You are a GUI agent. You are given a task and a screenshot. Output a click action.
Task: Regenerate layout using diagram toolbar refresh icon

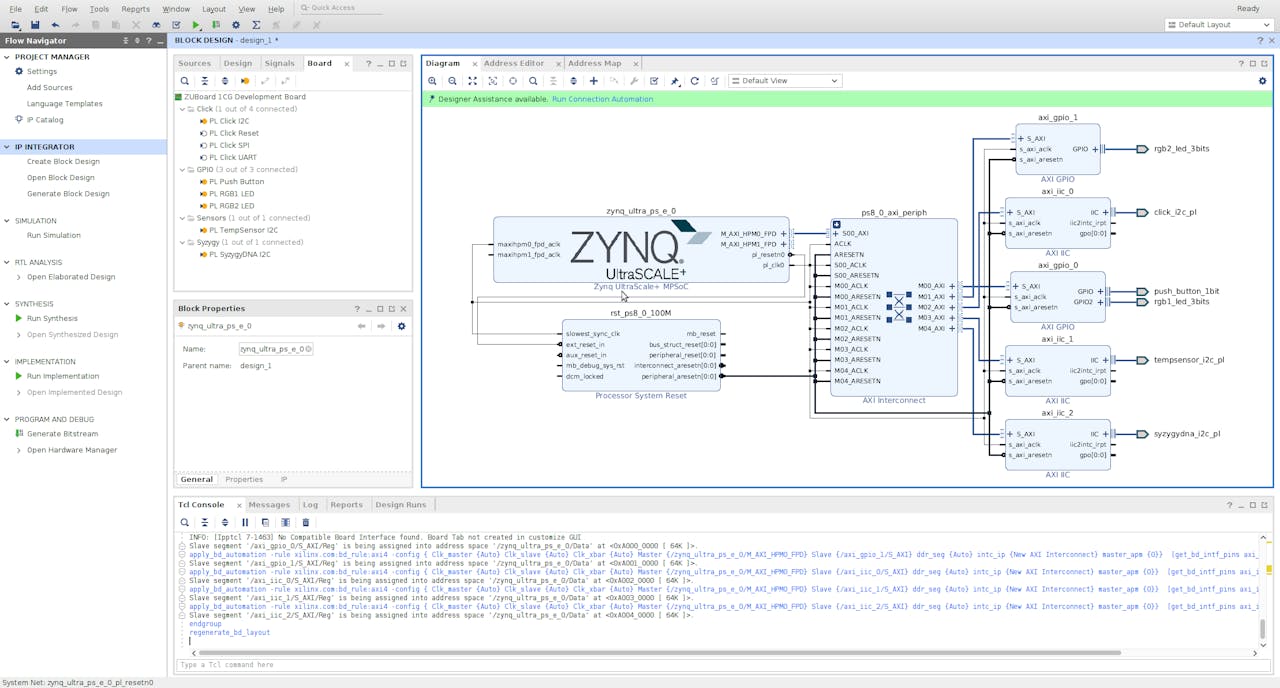coord(694,81)
